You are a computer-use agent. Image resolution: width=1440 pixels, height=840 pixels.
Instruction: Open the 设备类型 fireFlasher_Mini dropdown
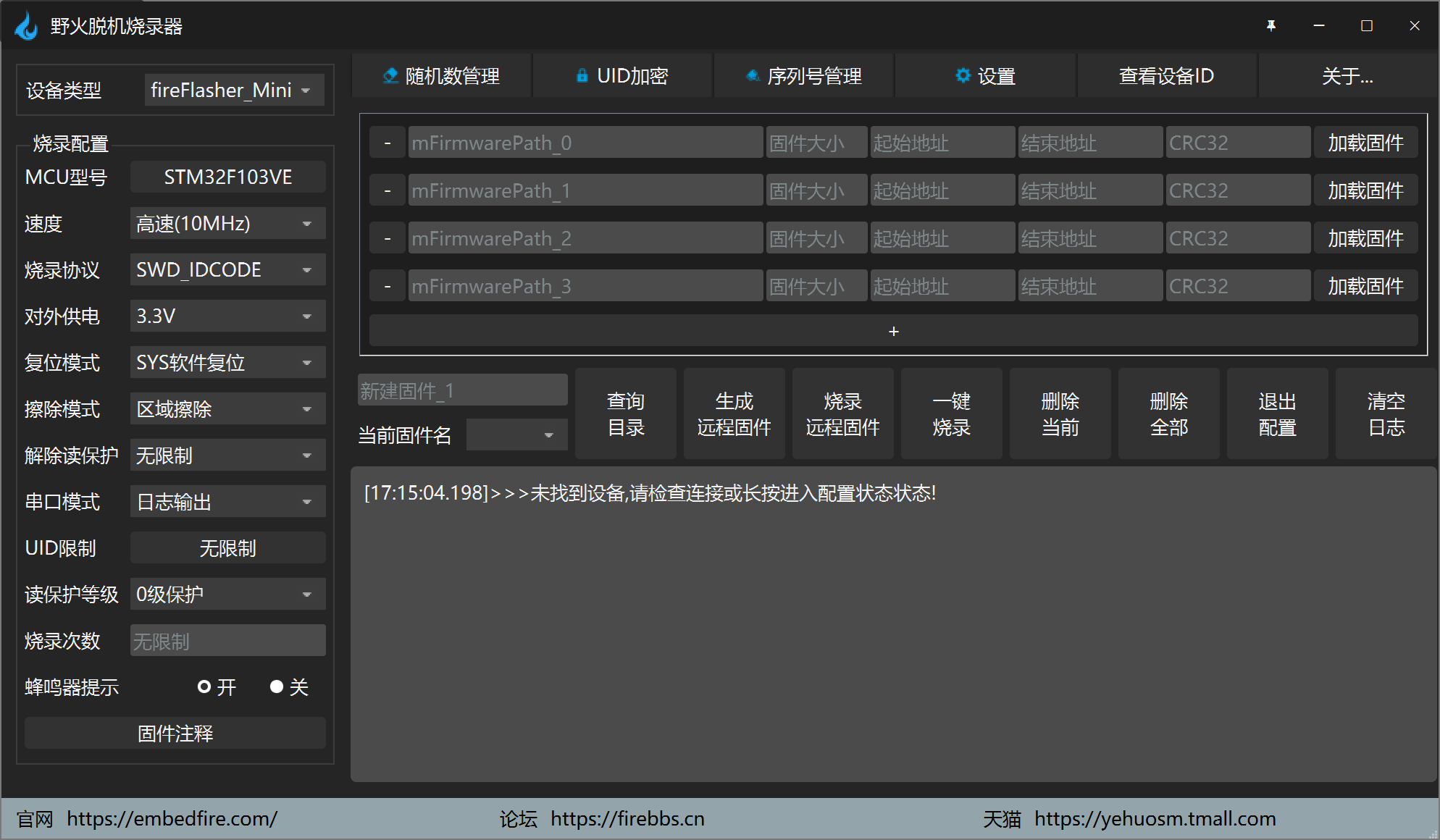(x=235, y=90)
